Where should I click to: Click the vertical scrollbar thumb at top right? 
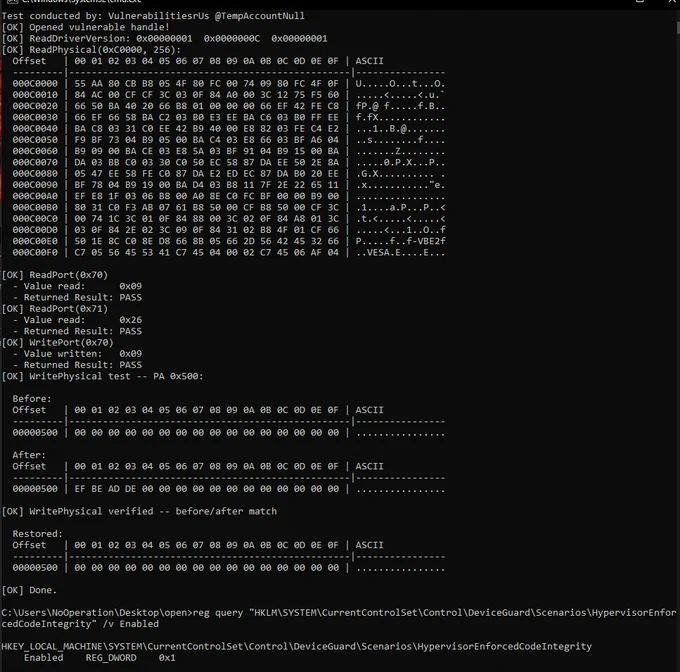click(678, 28)
